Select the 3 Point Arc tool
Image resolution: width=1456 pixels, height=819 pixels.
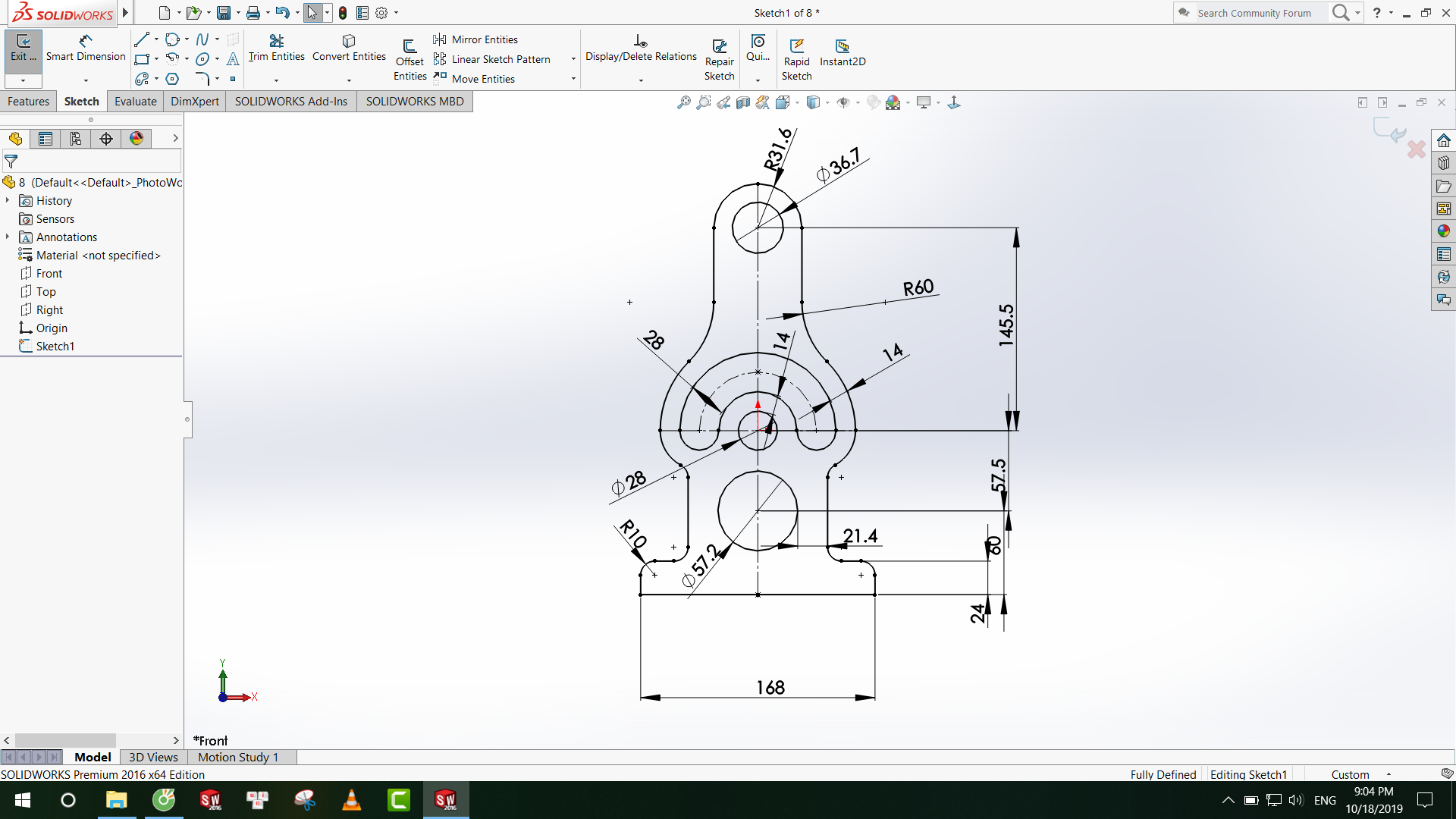tap(173, 59)
